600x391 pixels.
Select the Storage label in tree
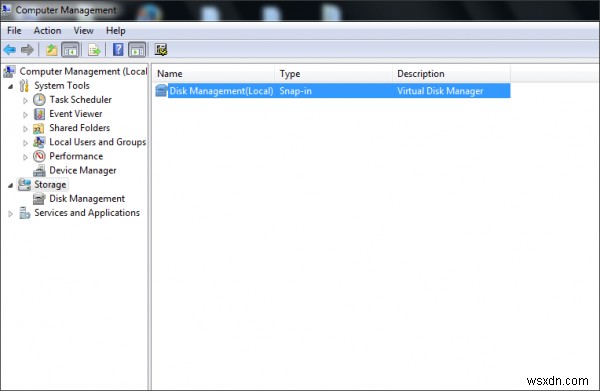pyautogui.click(x=50, y=185)
